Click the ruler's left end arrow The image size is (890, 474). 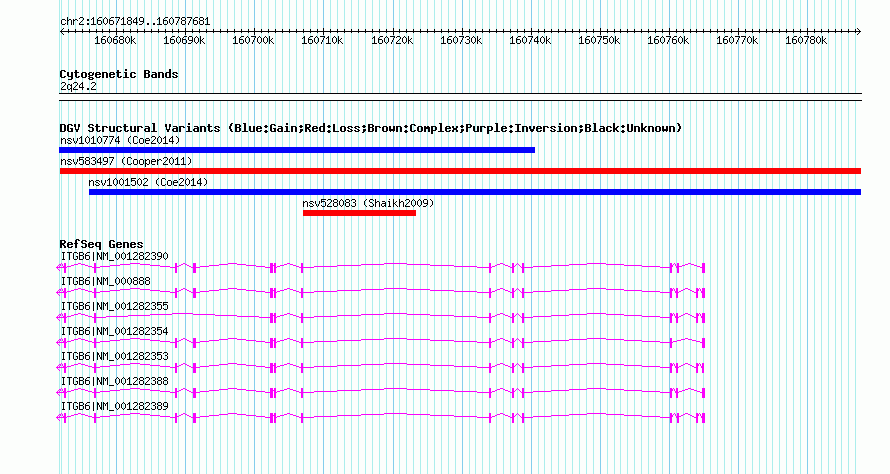tap(62, 32)
